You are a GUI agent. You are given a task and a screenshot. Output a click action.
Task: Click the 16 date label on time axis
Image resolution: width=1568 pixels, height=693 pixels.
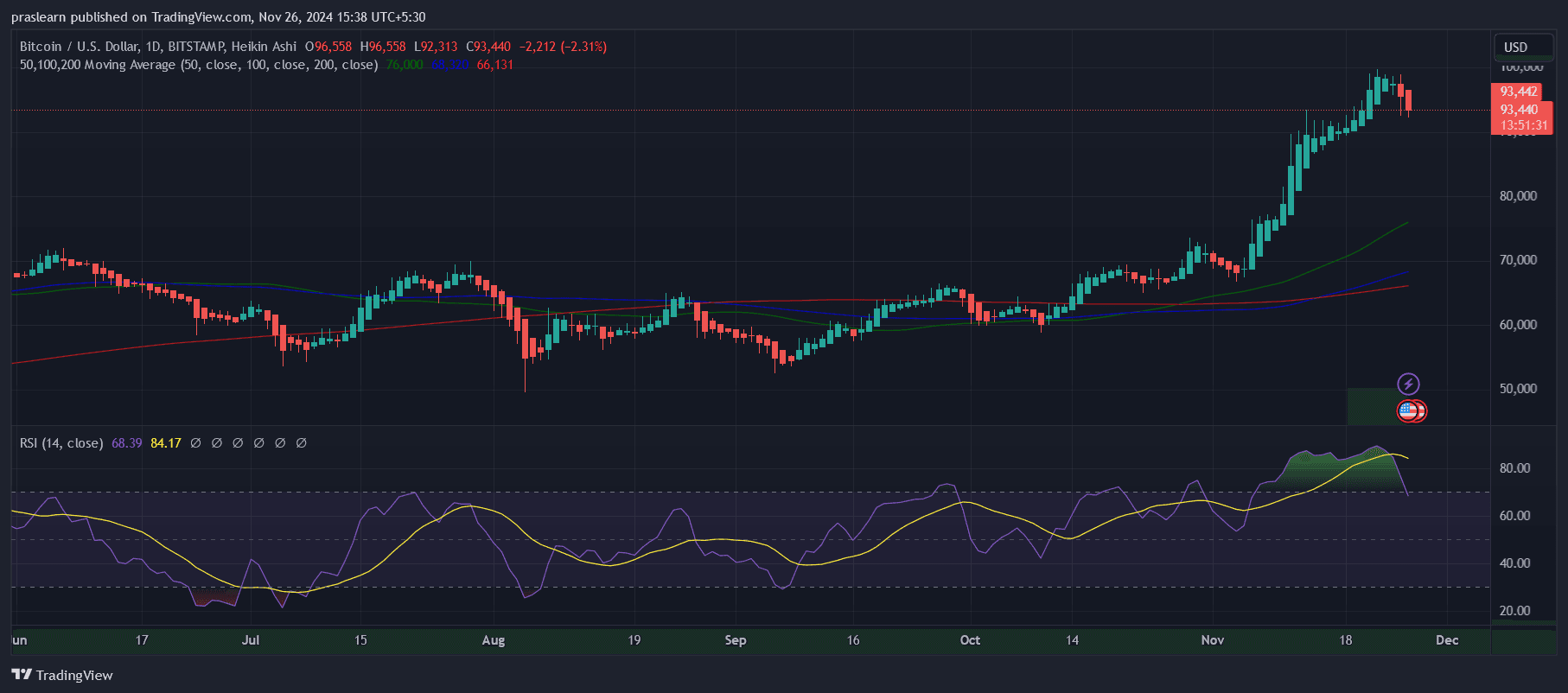(x=853, y=640)
